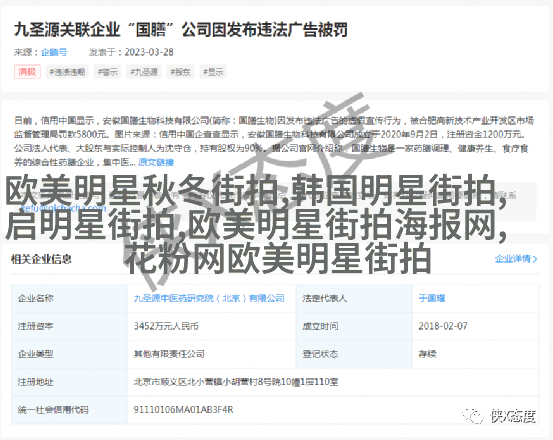Select the #显示 tag
The image size is (553, 440).
tap(213, 72)
